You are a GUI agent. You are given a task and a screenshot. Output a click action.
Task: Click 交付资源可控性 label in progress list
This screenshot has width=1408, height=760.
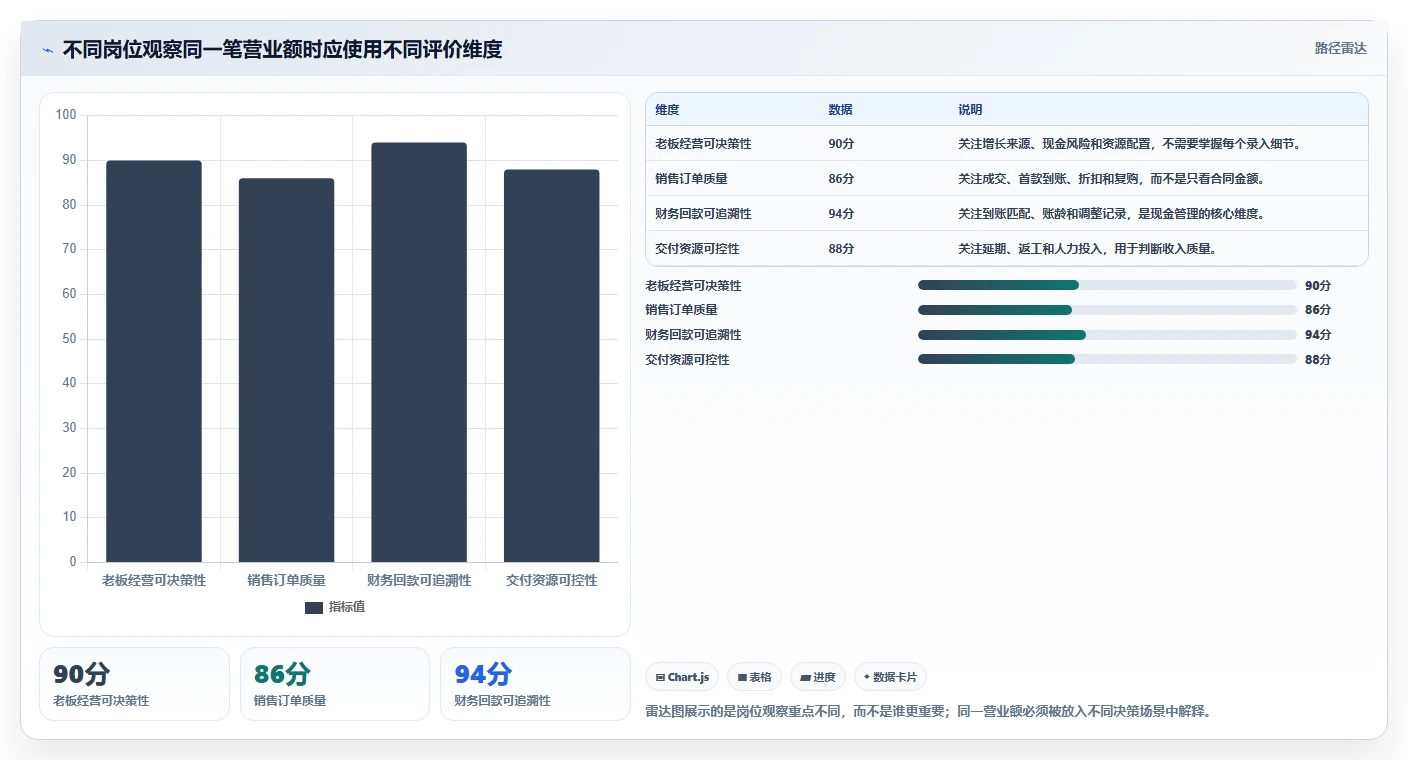click(x=688, y=360)
